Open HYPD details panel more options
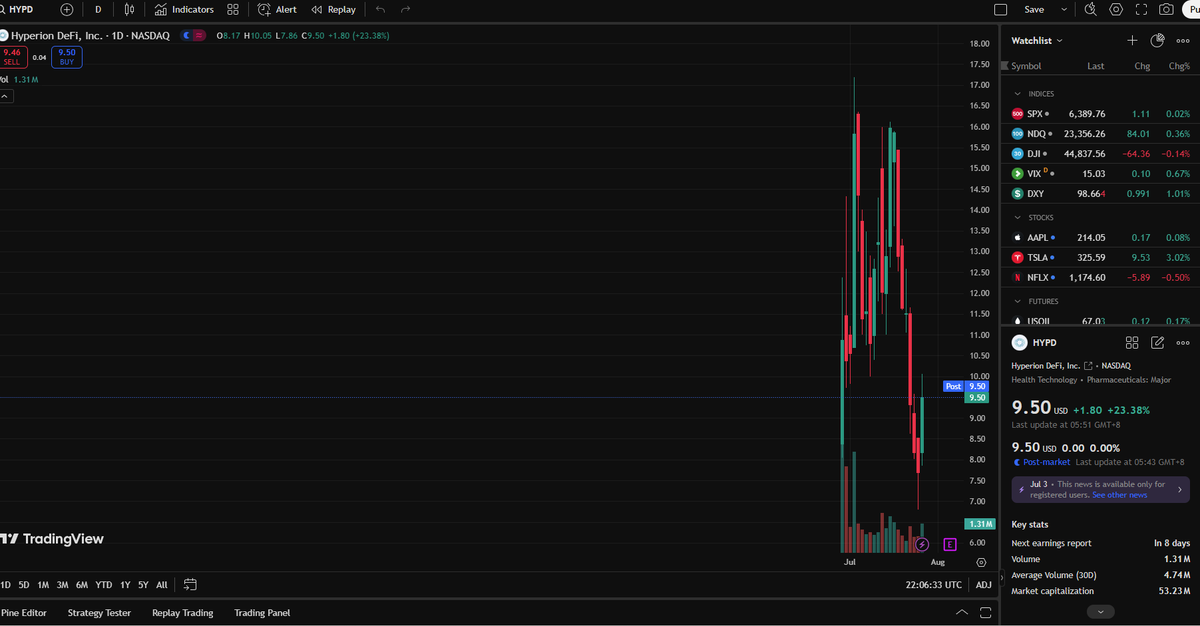 1183,342
